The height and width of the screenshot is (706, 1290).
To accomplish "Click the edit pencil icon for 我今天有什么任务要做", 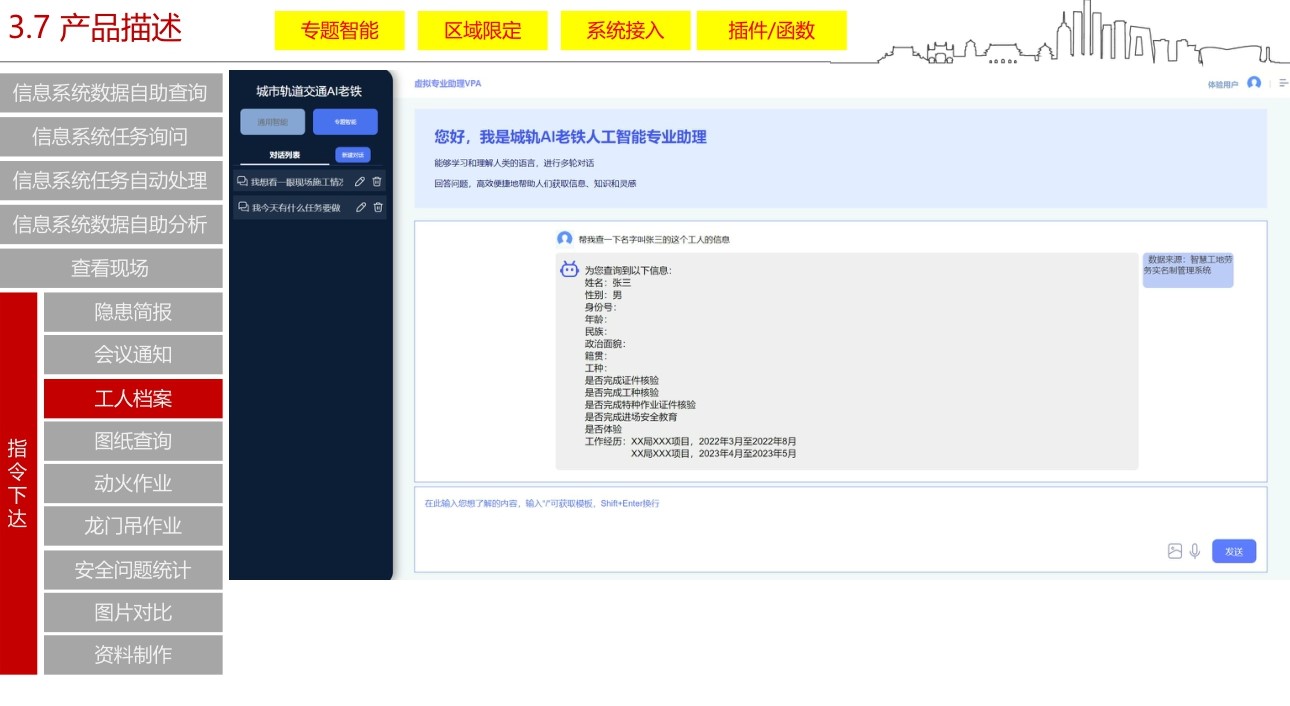I will click(361, 207).
